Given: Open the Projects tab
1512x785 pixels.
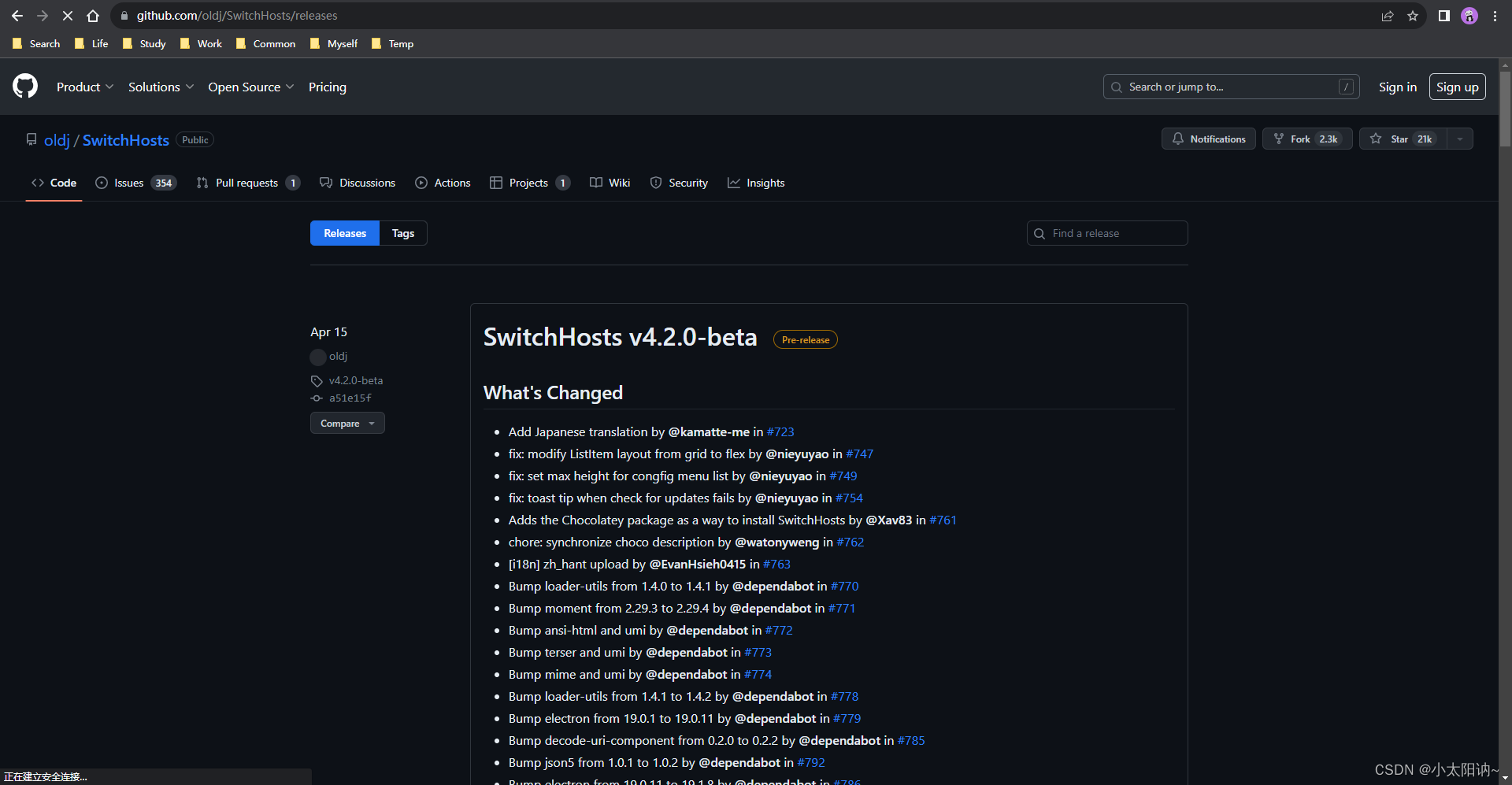Looking at the screenshot, I should 529,183.
